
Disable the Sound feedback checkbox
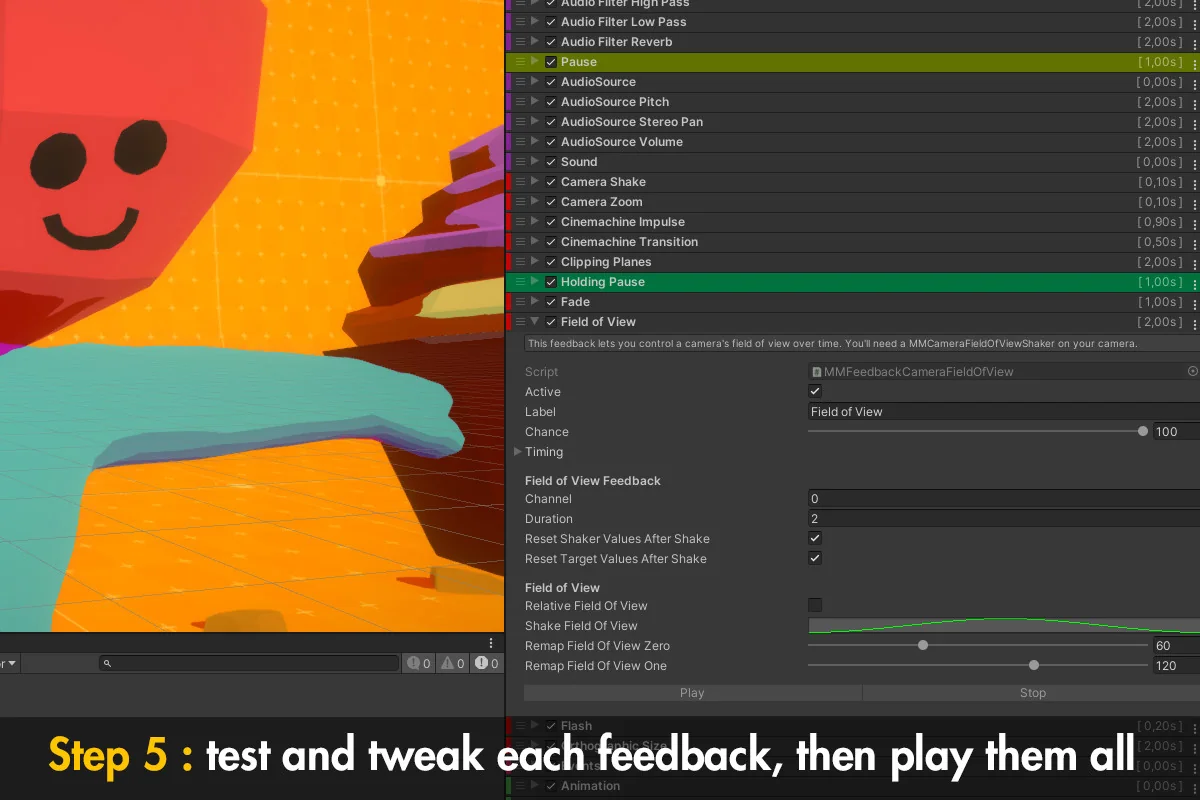[551, 162]
